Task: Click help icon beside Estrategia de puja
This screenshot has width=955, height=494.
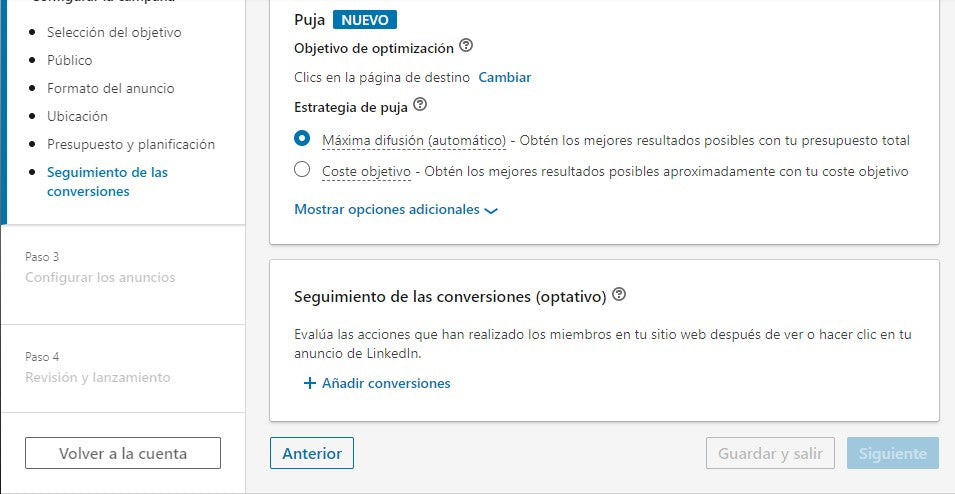Action: [420, 105]
